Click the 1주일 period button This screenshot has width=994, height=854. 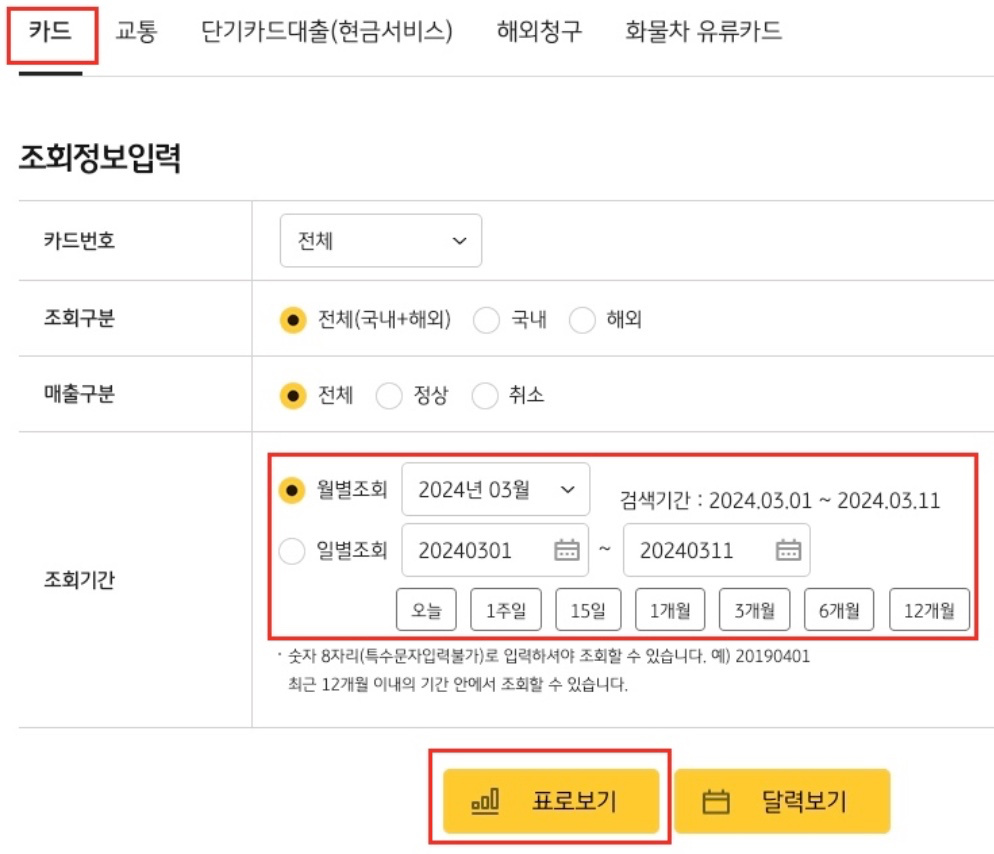[x=506, y=609]
